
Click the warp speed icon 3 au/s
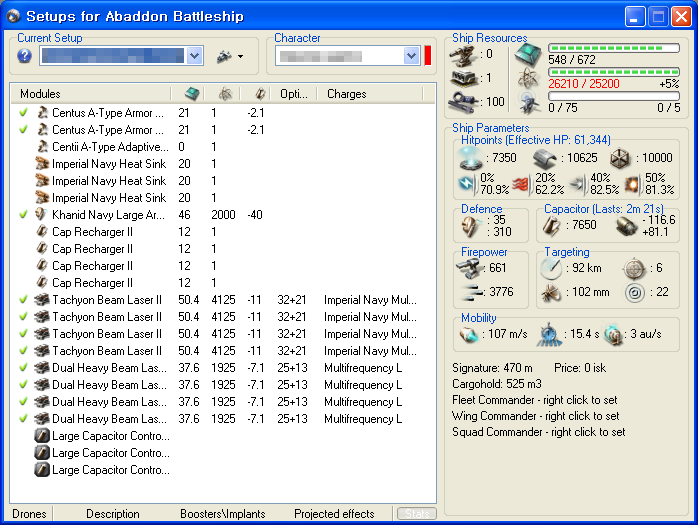(x=614, y=334)
